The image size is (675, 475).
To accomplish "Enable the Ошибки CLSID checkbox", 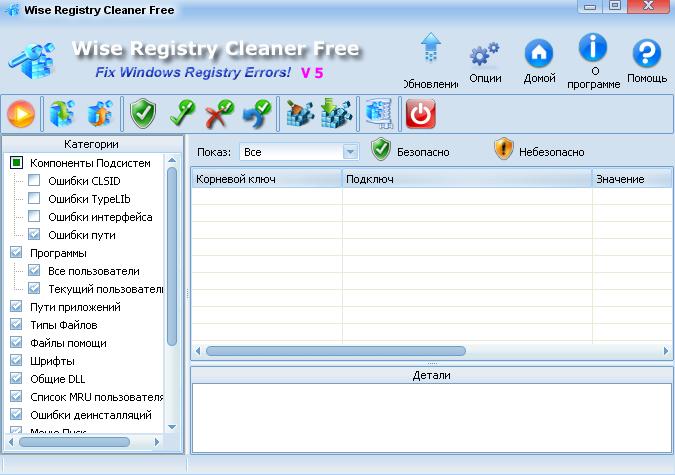I will (35, 181).
